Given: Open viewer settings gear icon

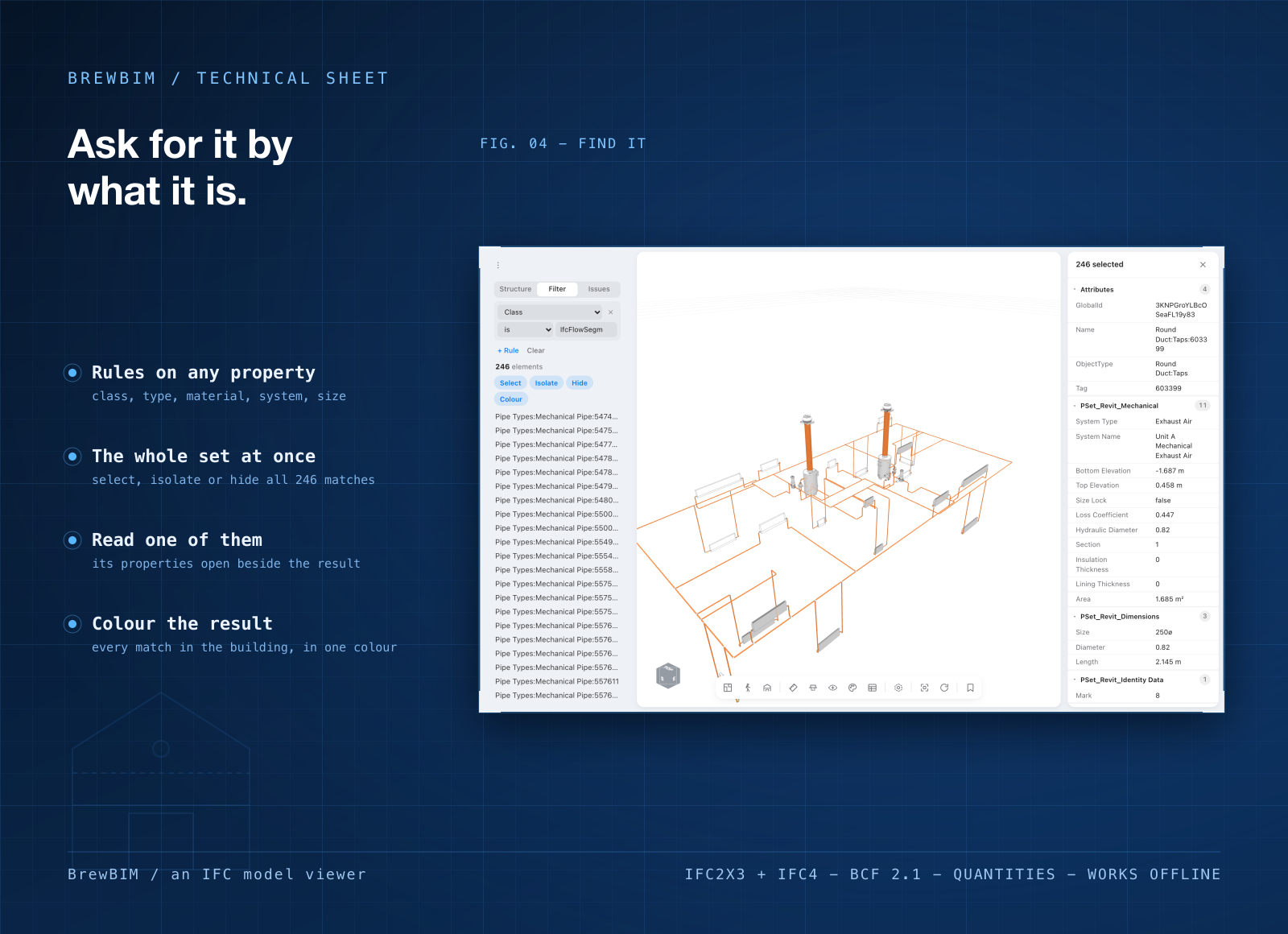Looking at the screenshot, I should click(898, 688).
